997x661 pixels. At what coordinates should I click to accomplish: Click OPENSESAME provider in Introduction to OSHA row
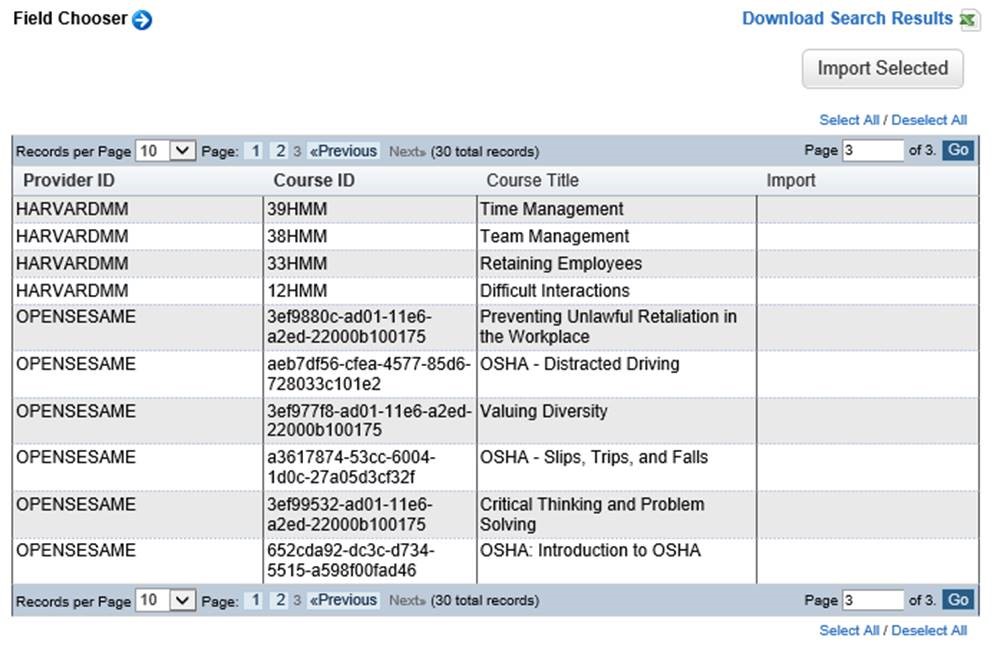click(x=76, y=550)
